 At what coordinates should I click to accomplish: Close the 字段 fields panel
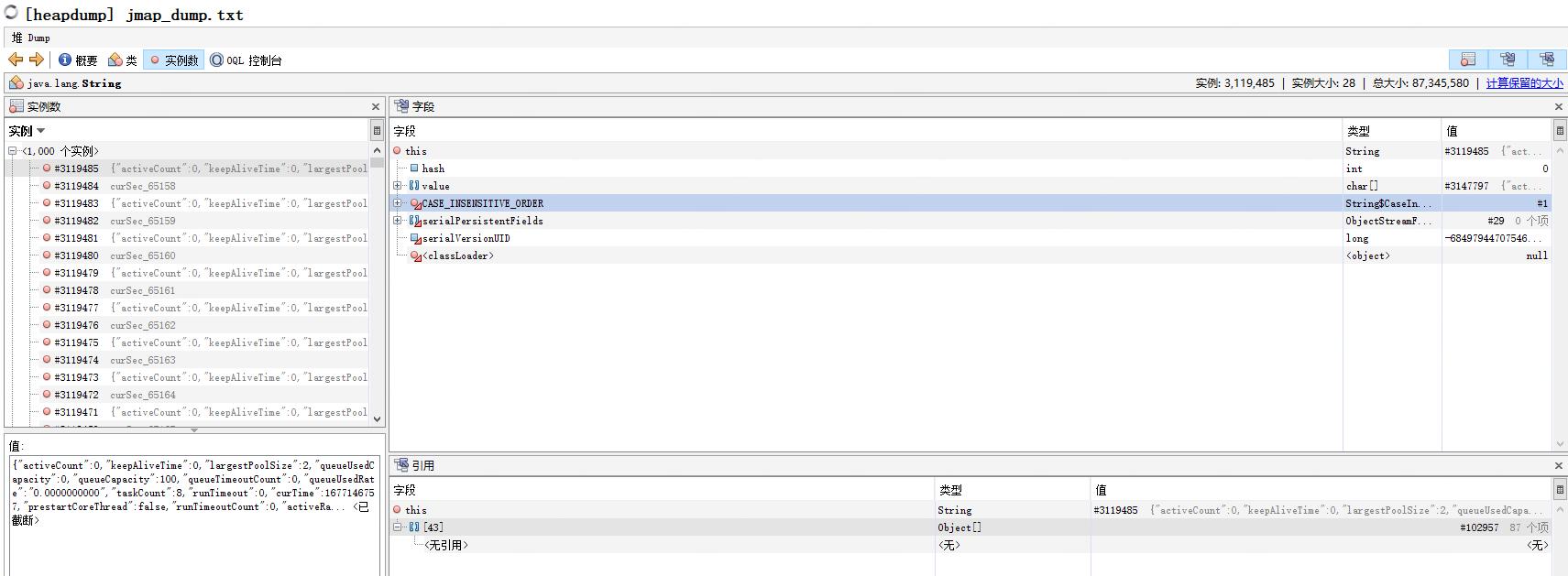click(1558, 106)
